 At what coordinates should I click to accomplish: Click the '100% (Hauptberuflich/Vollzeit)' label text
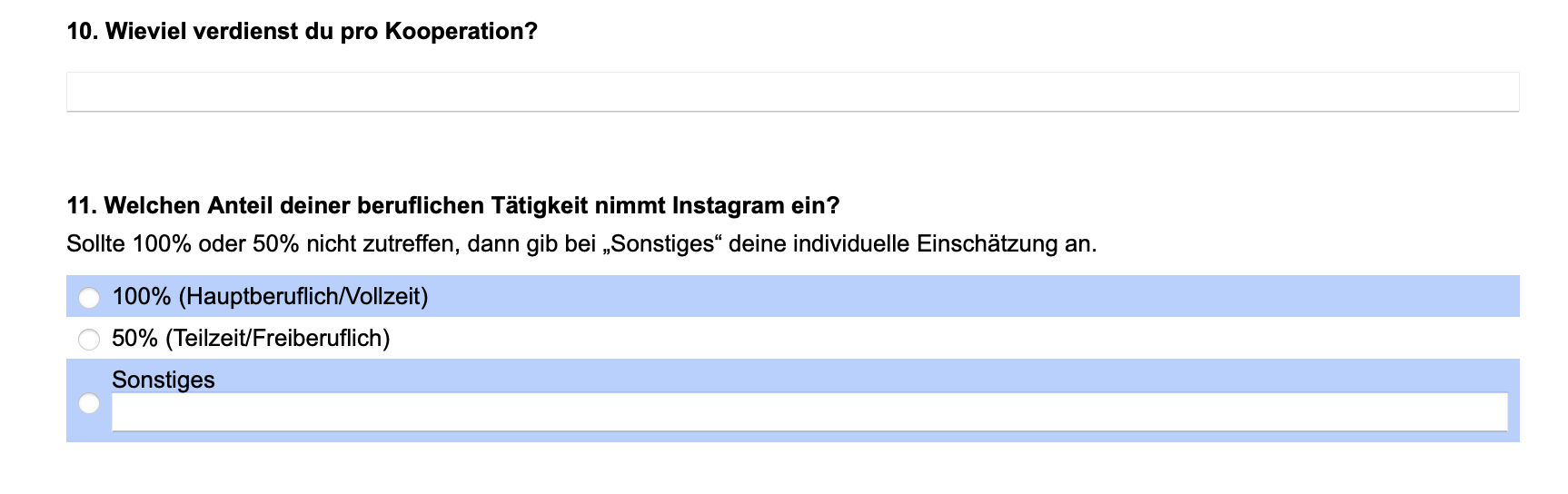click(270, 297)
